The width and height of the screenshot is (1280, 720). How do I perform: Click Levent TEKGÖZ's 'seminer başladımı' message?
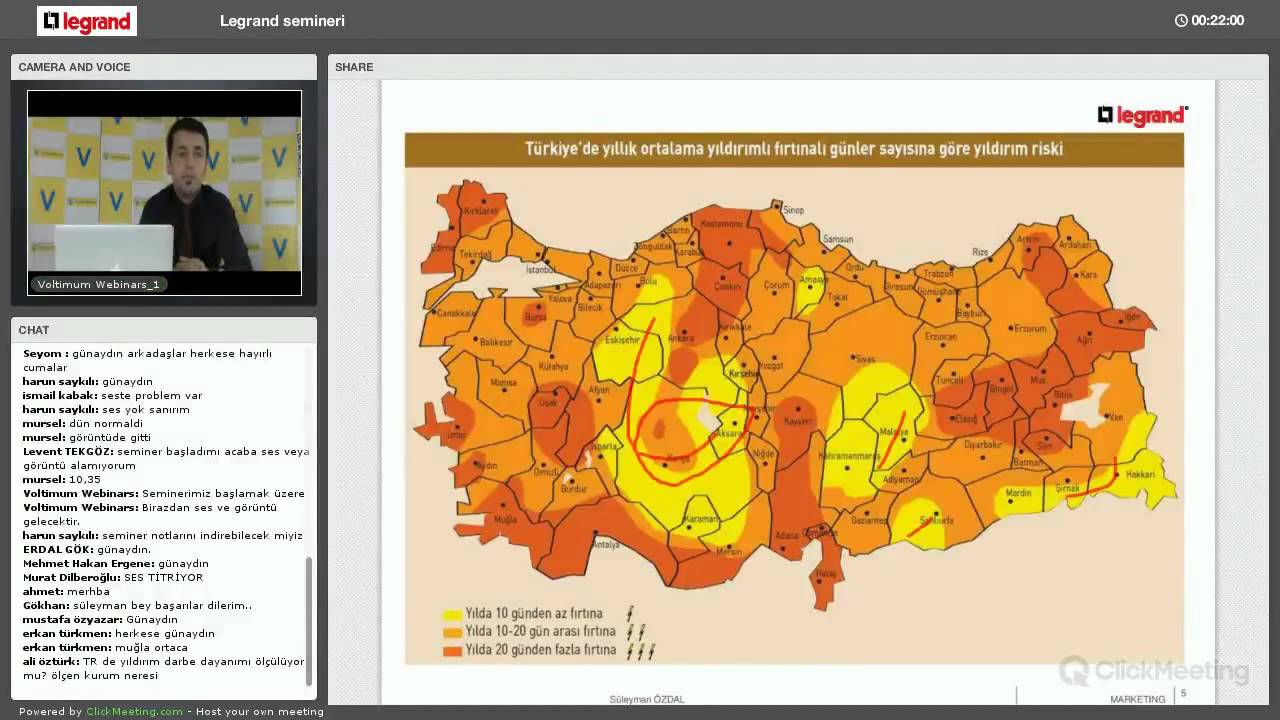[166, 458]
